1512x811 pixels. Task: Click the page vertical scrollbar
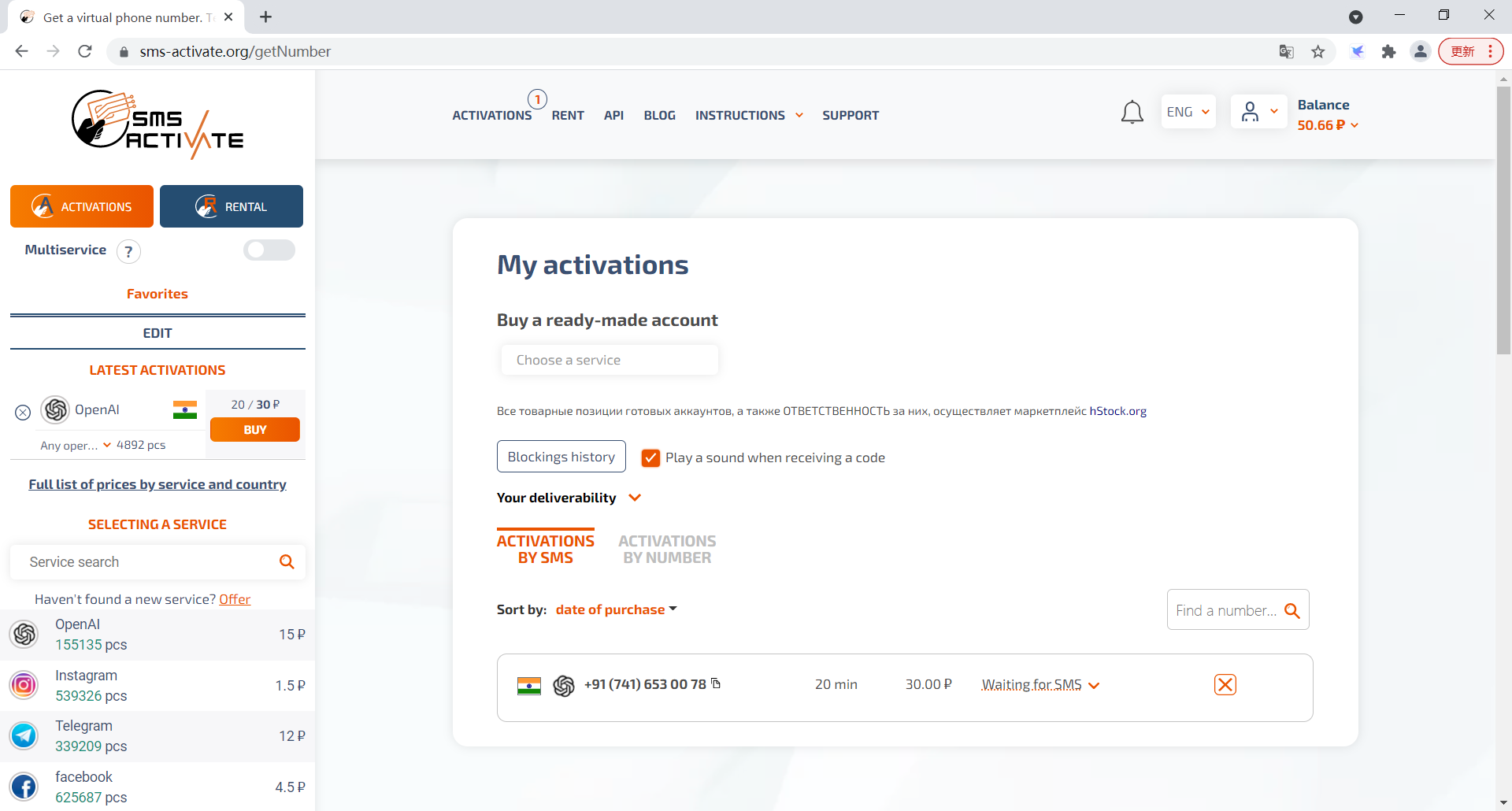[1503, 220]
